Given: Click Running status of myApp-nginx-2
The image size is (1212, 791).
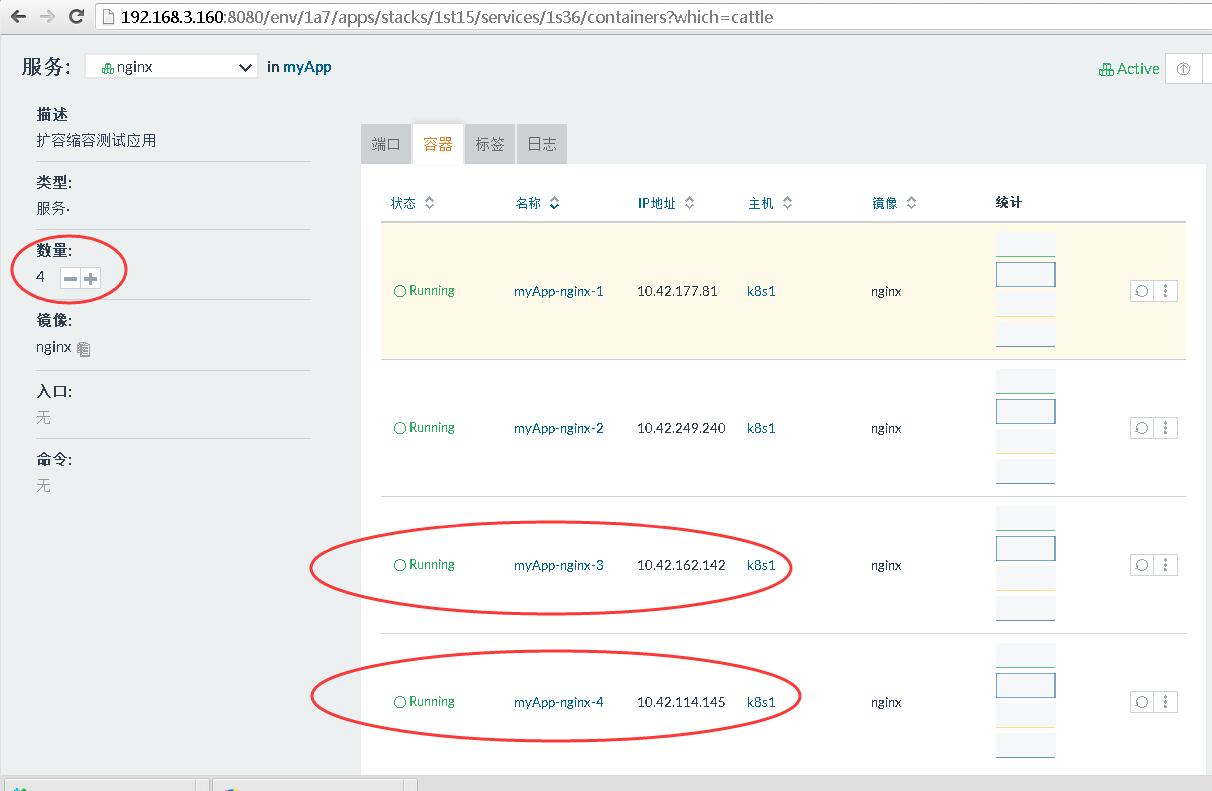Looking at the screenshot, I should [x=424, y=428].
